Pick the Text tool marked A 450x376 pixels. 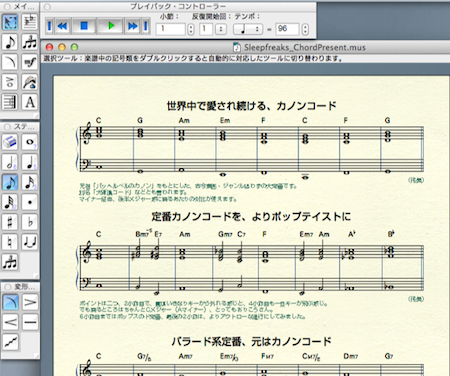(30, 102)
